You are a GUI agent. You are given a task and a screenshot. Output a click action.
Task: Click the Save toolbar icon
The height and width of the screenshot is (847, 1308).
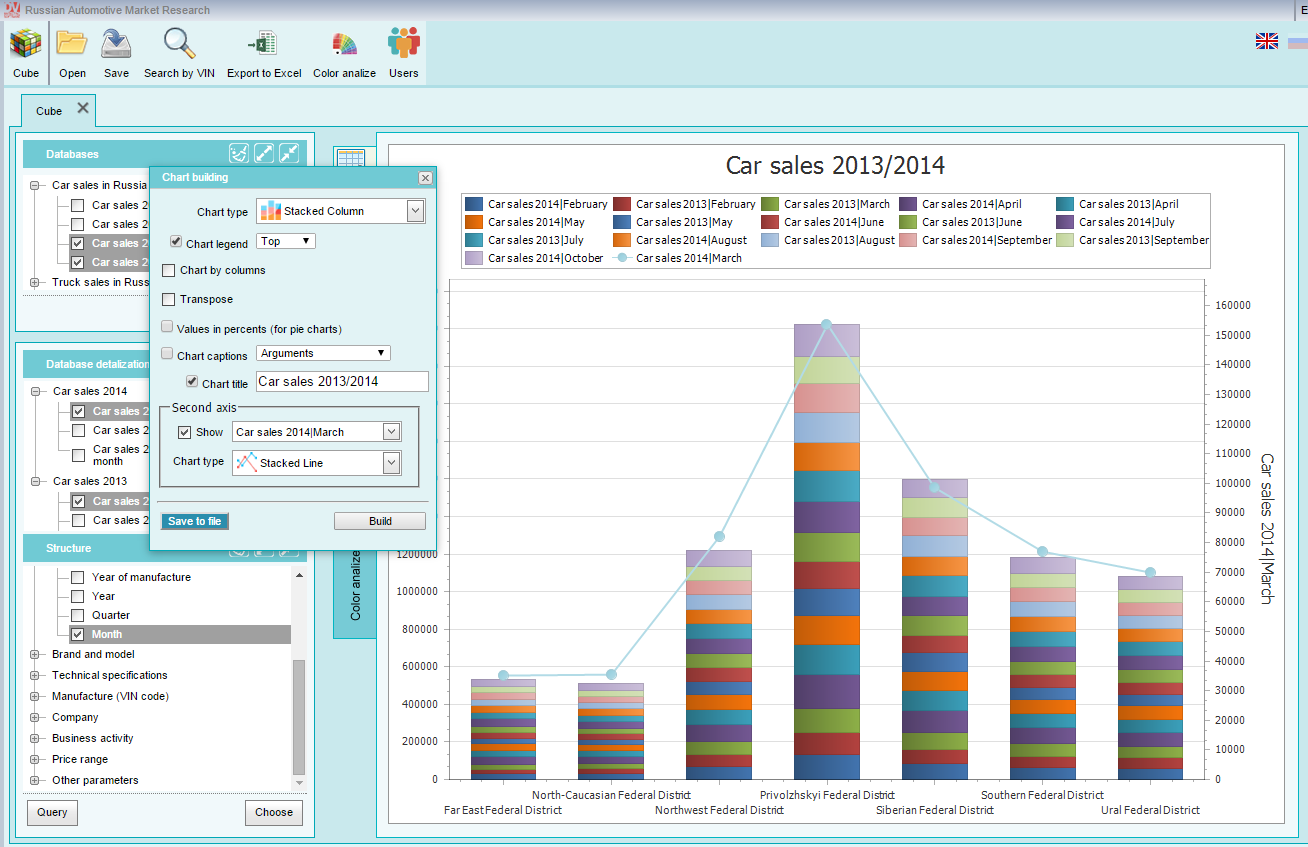tap(116, 45)
